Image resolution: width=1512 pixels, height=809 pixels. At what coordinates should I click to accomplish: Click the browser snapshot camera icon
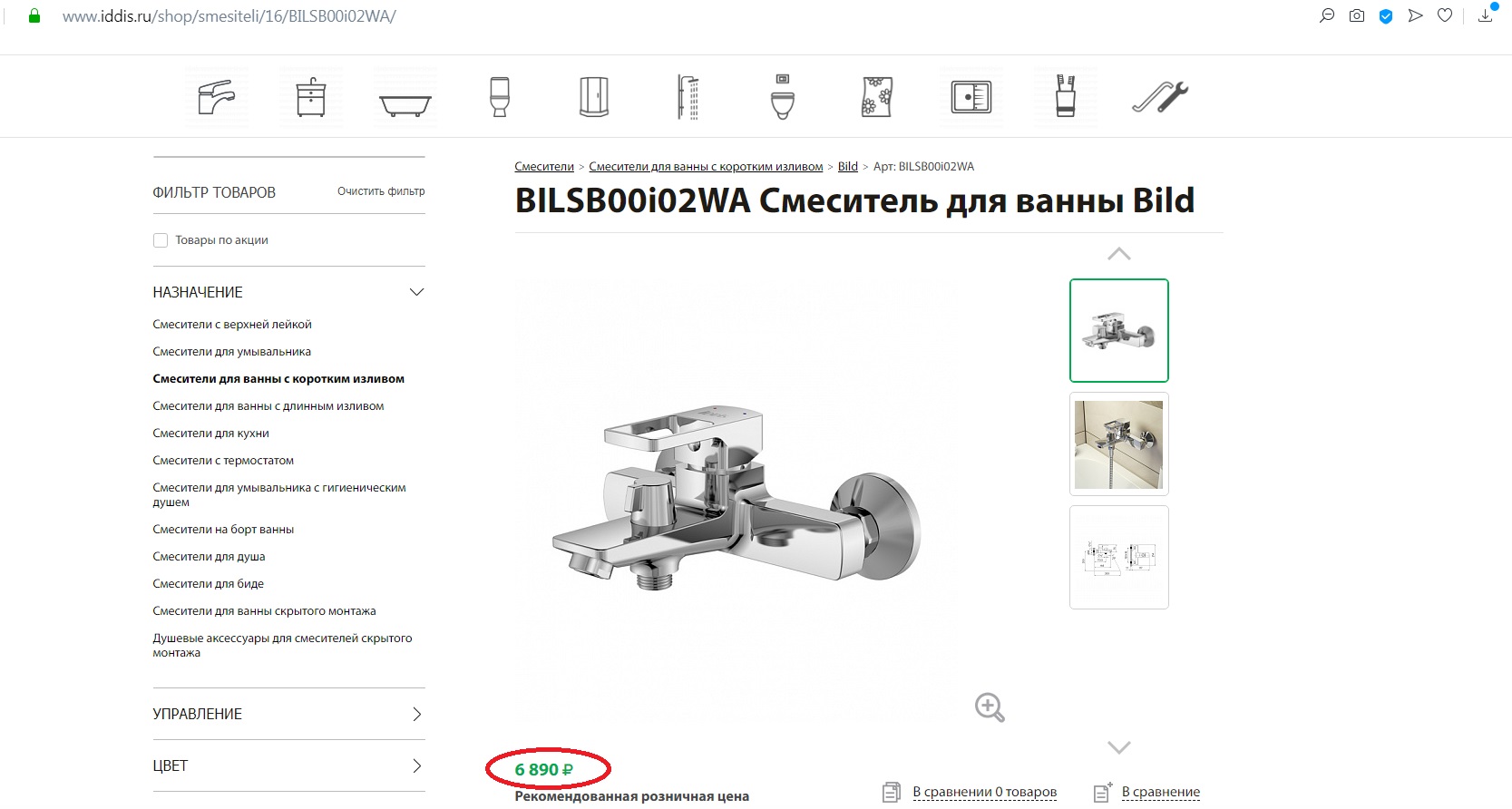(x=1357, y=15)
